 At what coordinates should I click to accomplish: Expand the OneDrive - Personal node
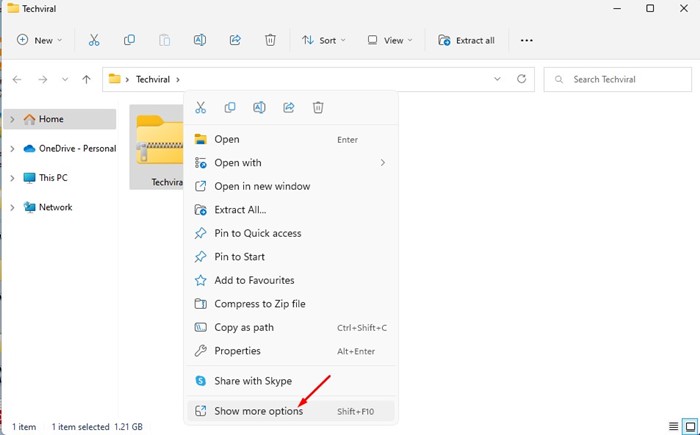pos(12,149)
